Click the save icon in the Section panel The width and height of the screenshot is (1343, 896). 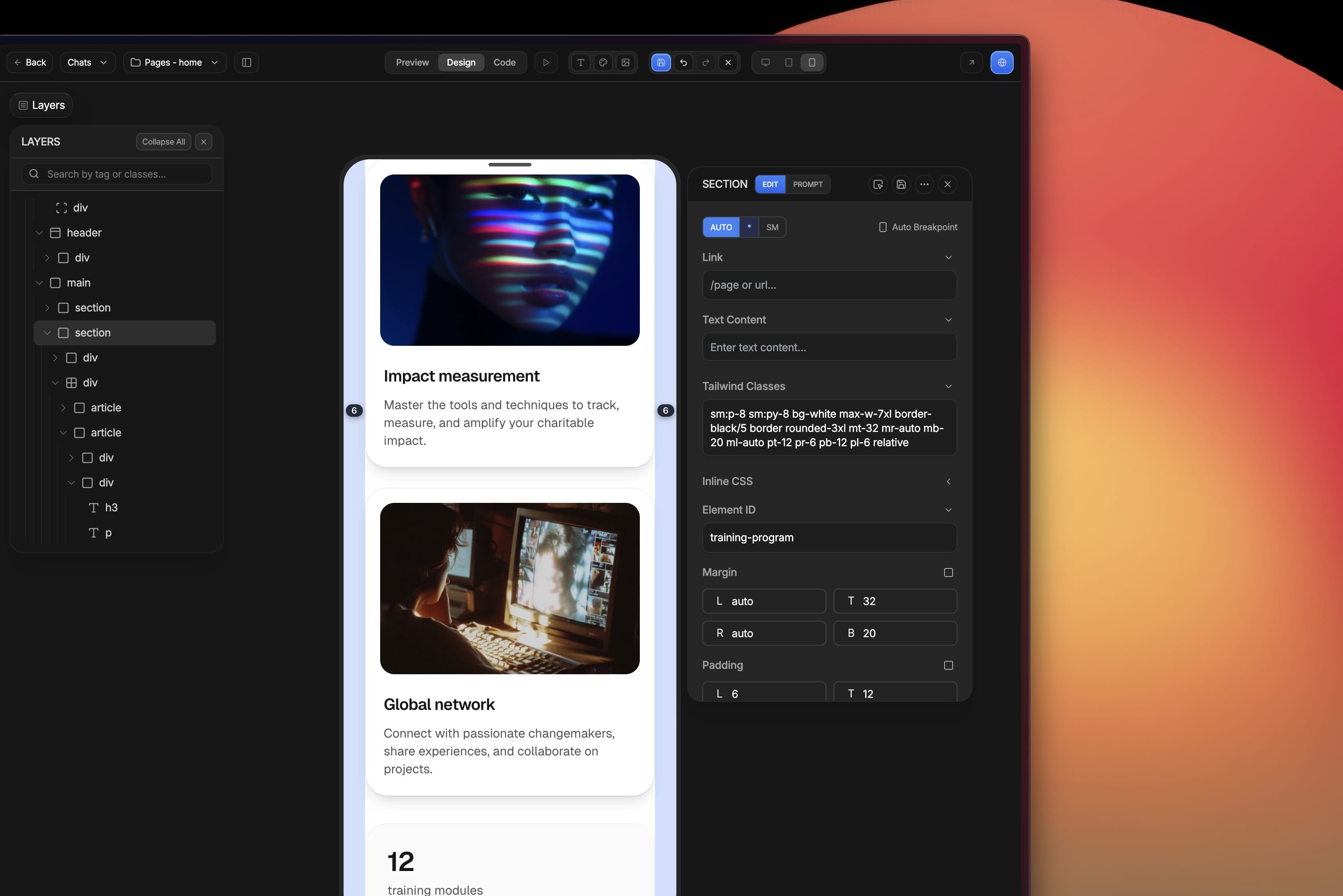pos(901,184)
